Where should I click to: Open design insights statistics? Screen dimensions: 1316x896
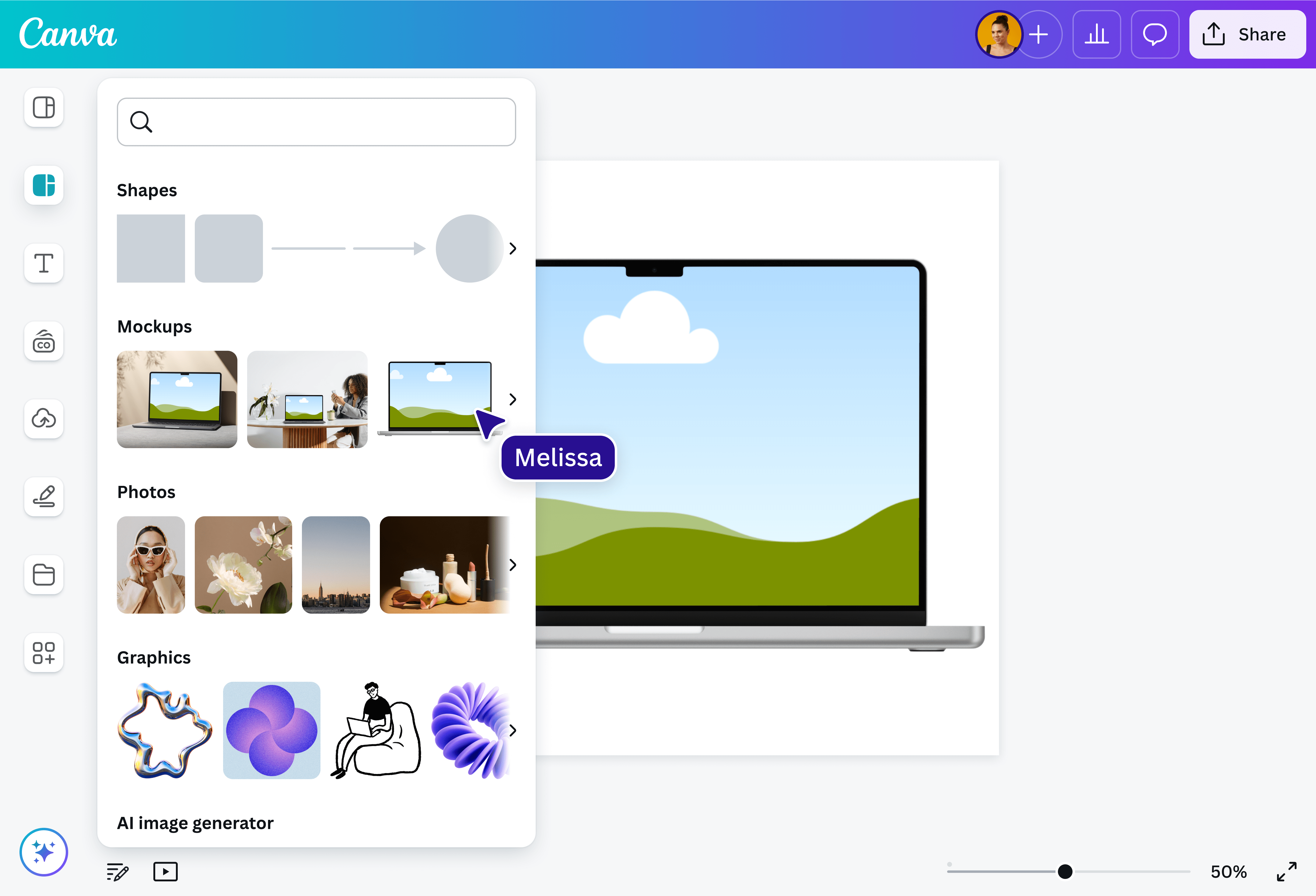pos(1096,34)
